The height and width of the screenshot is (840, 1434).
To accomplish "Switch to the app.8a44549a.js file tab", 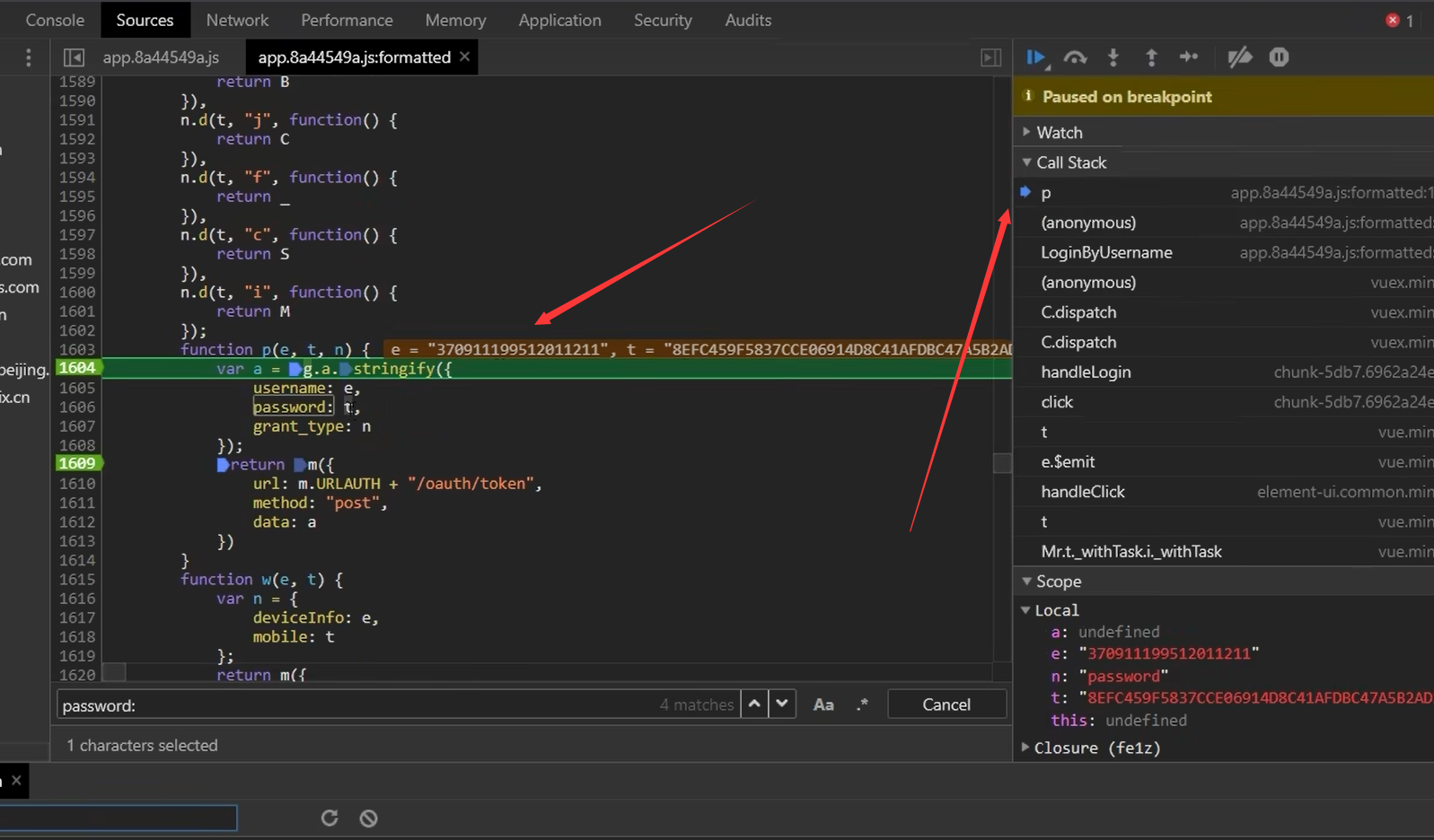I will (161, 57).
